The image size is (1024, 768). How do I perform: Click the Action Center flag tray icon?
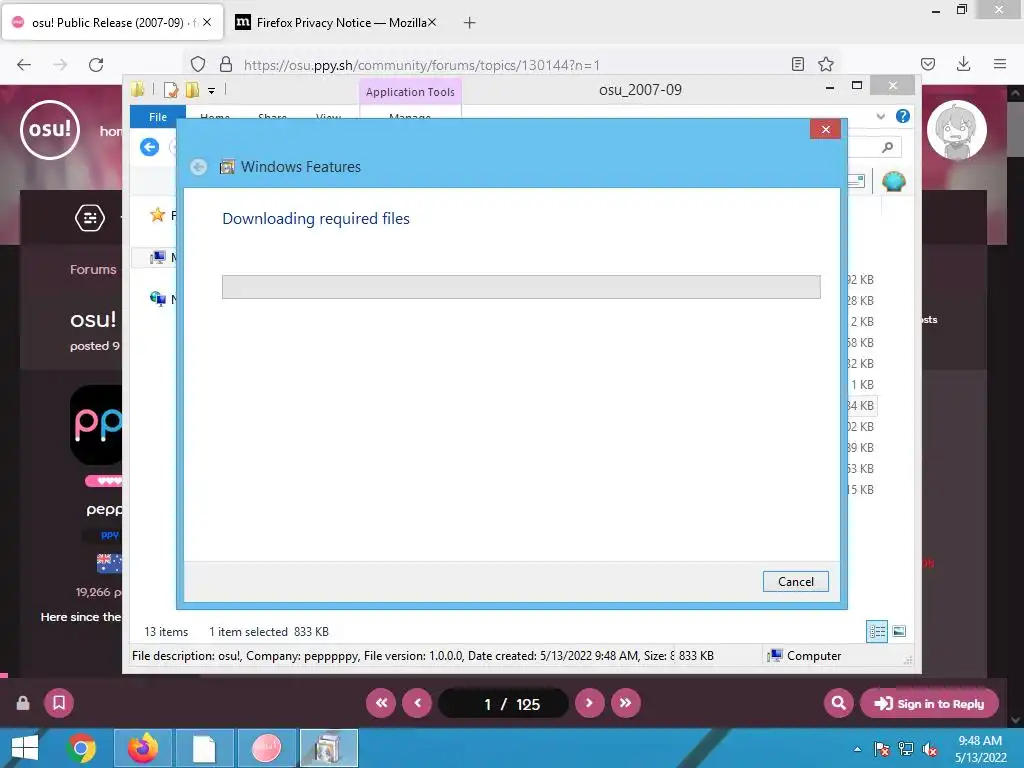pos(881,750)
